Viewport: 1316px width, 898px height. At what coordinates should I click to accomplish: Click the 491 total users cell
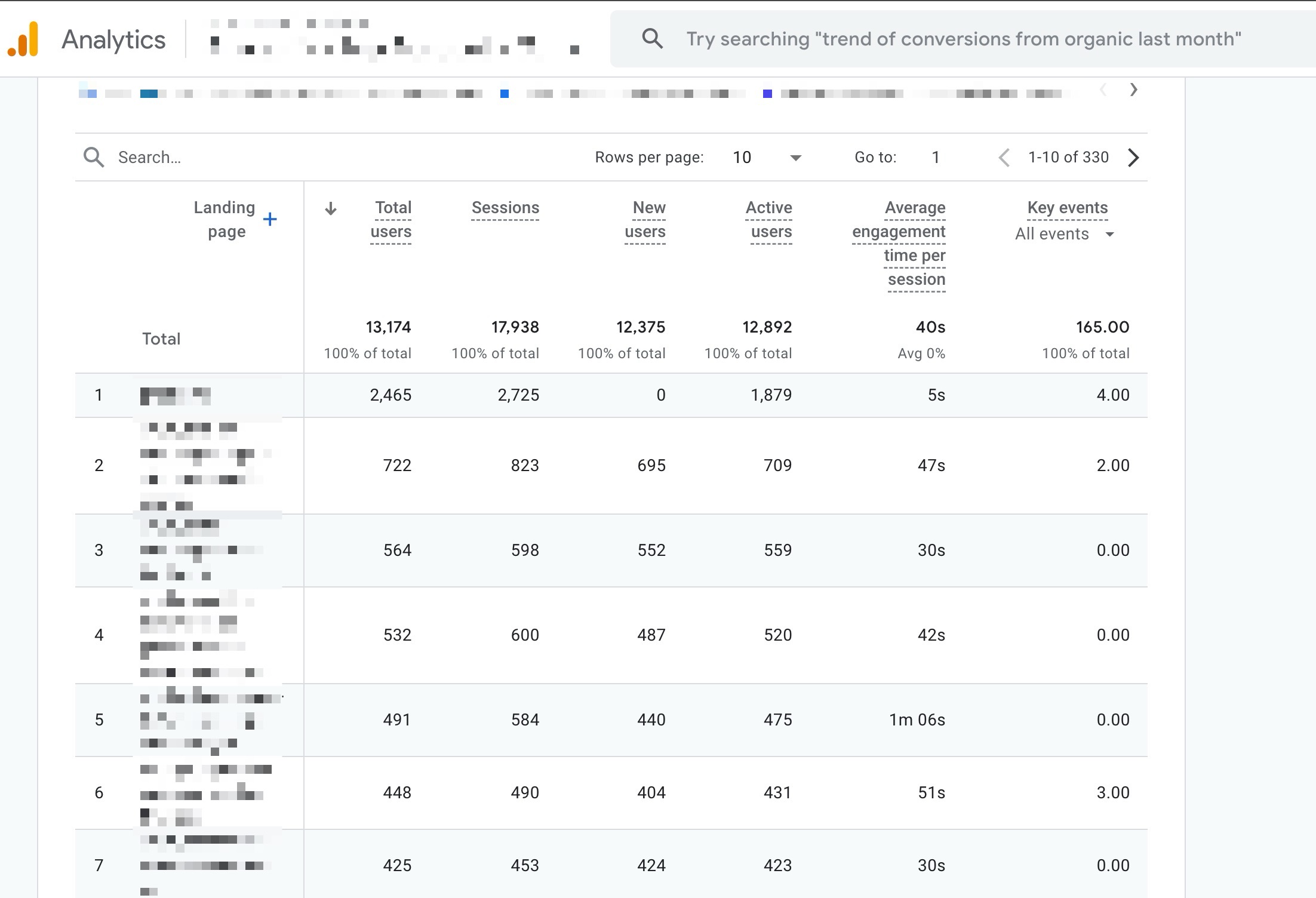coord(397,720)
